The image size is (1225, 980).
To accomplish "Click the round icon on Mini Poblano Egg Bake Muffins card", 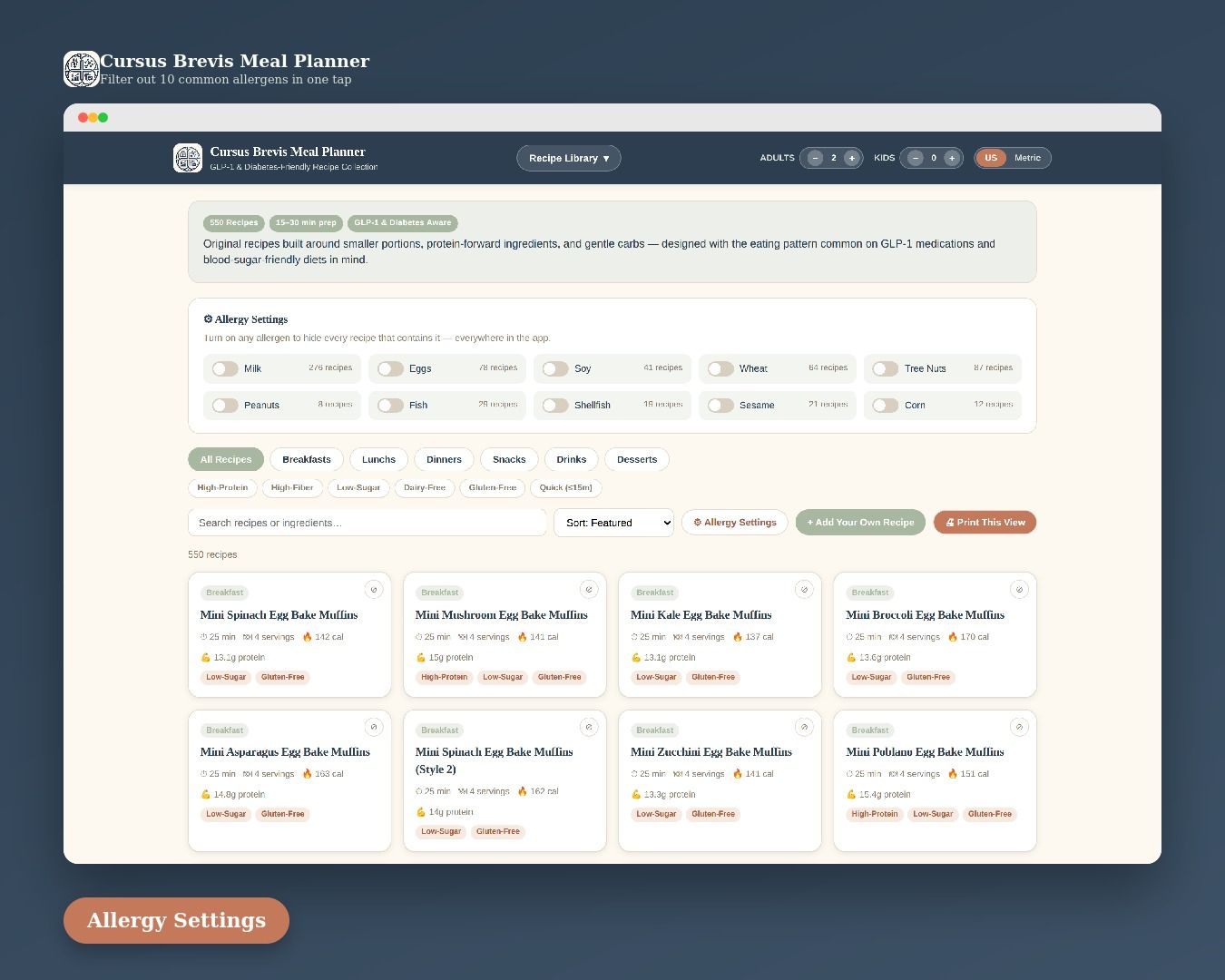I will point(1018,727).
